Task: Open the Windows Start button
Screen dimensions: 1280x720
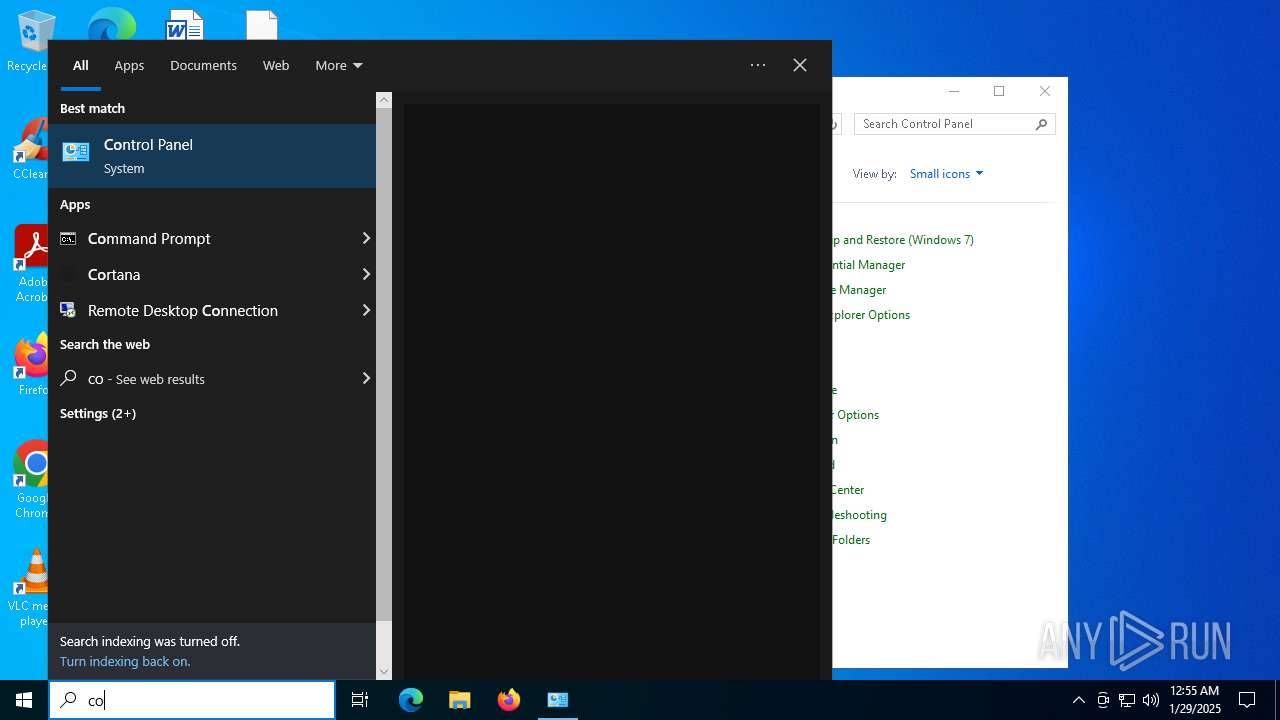Action: pos(24,700)
